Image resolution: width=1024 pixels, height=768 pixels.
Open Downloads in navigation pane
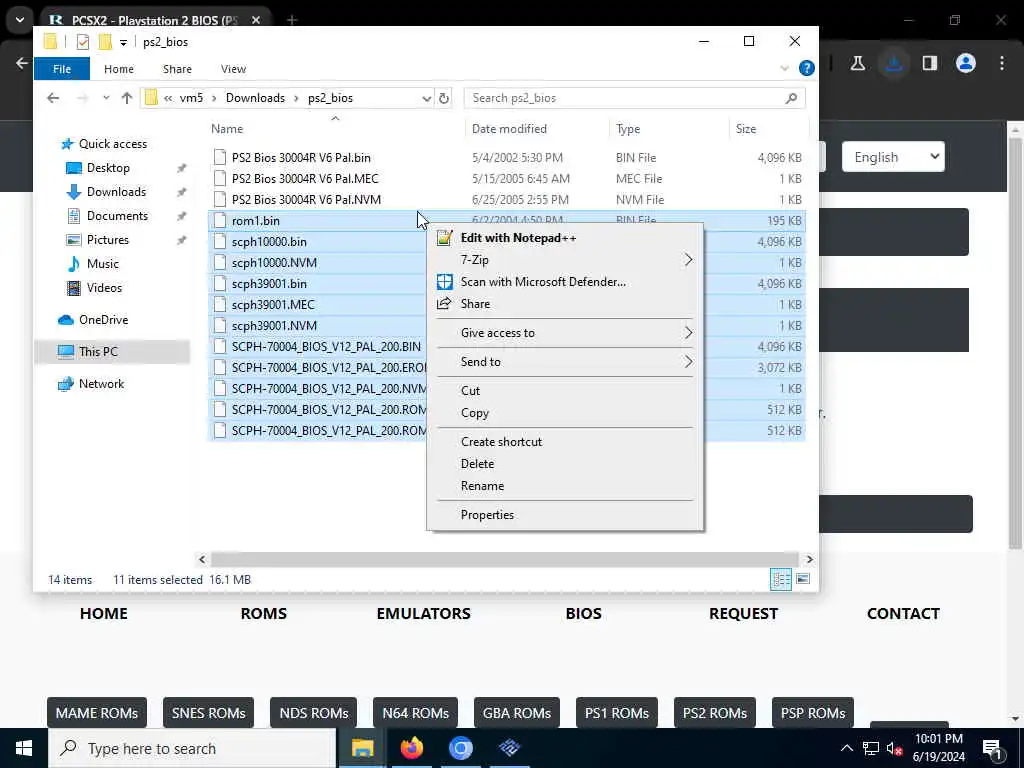coord(116,192)
